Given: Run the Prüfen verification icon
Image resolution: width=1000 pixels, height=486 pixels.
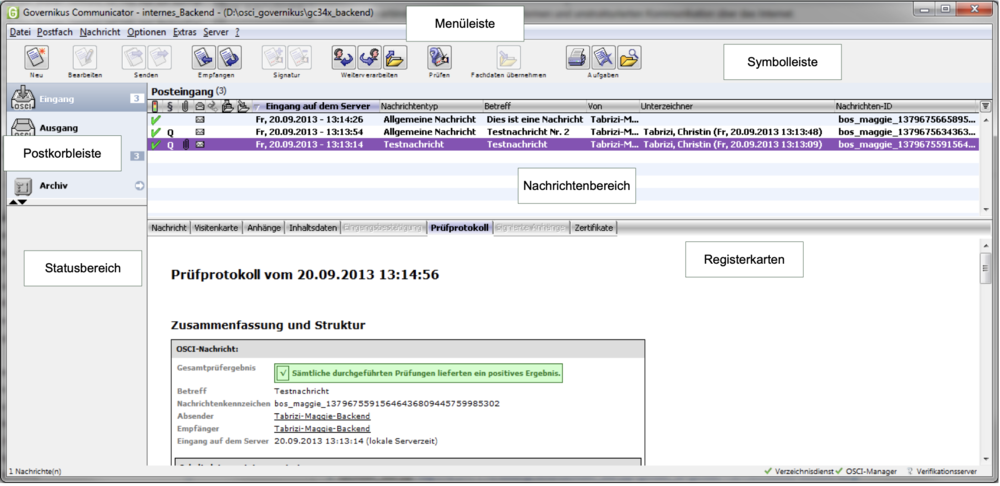Looking at the screenshot, I should 440,58.
